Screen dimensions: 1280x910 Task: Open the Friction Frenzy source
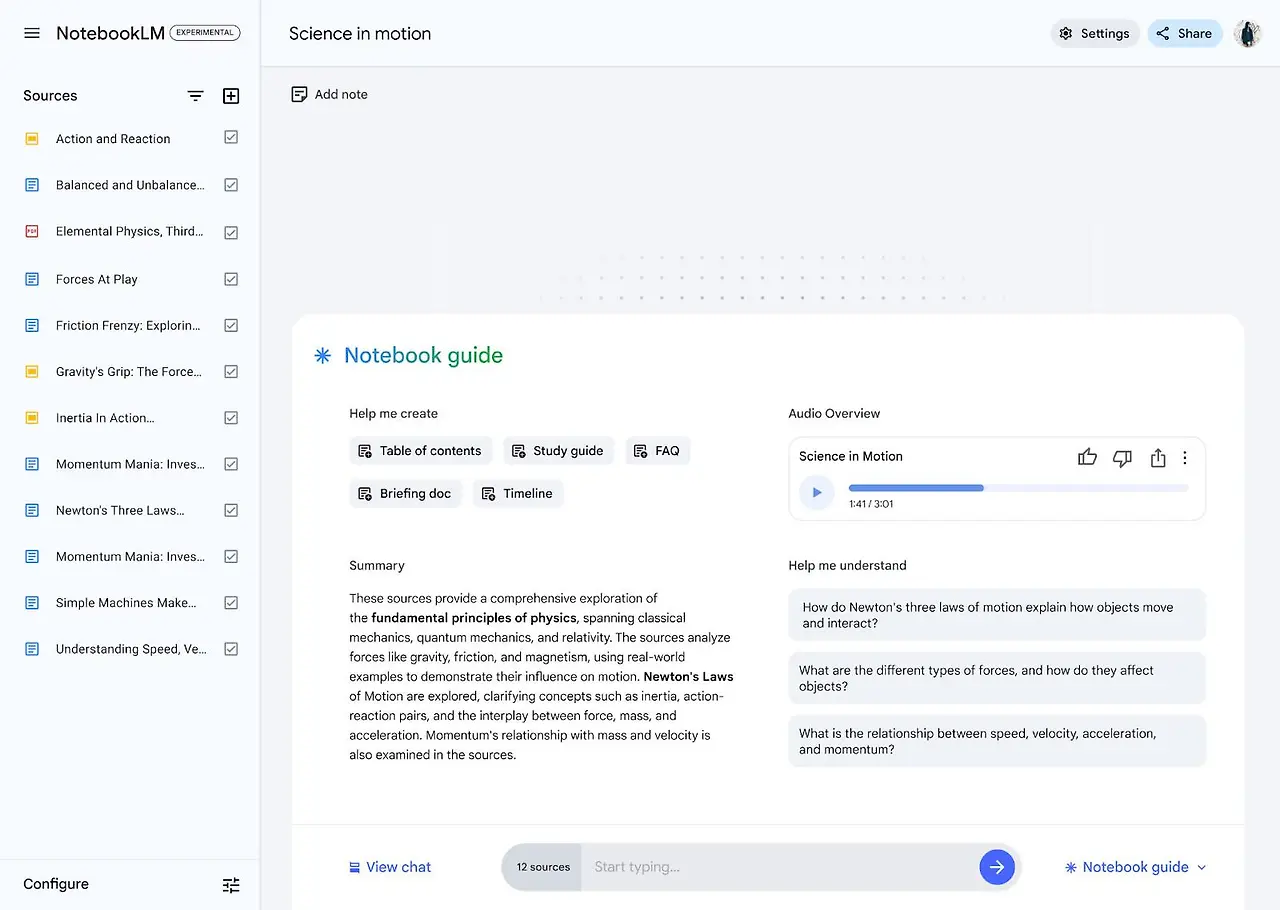[x=128, y=325]
